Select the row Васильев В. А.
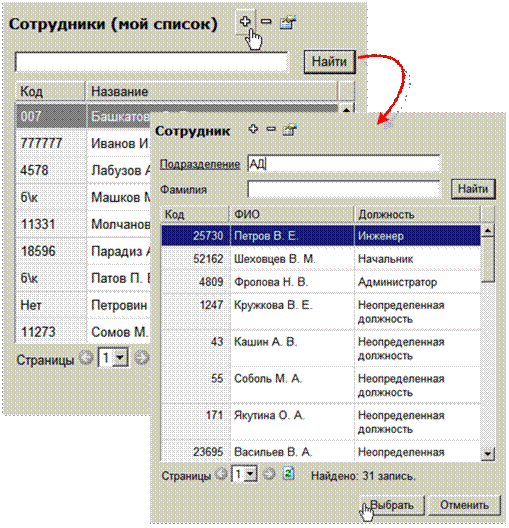 tap(321, 452)
